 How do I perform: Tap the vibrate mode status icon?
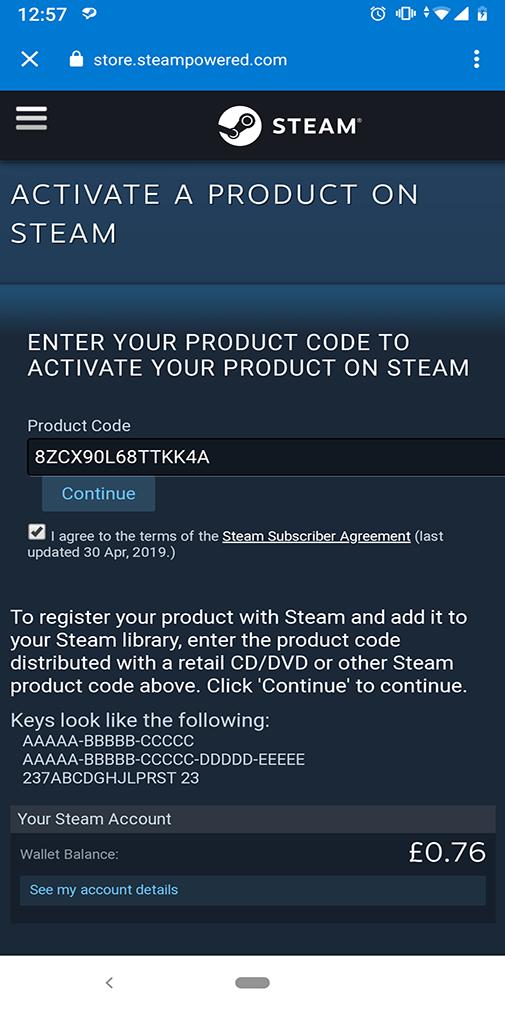[406, 14]
